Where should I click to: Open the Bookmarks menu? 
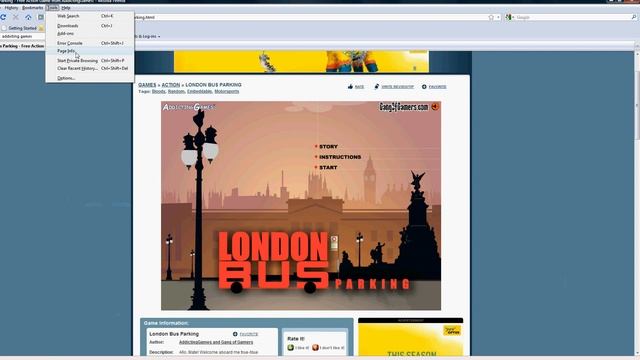[x=33, y=8]
